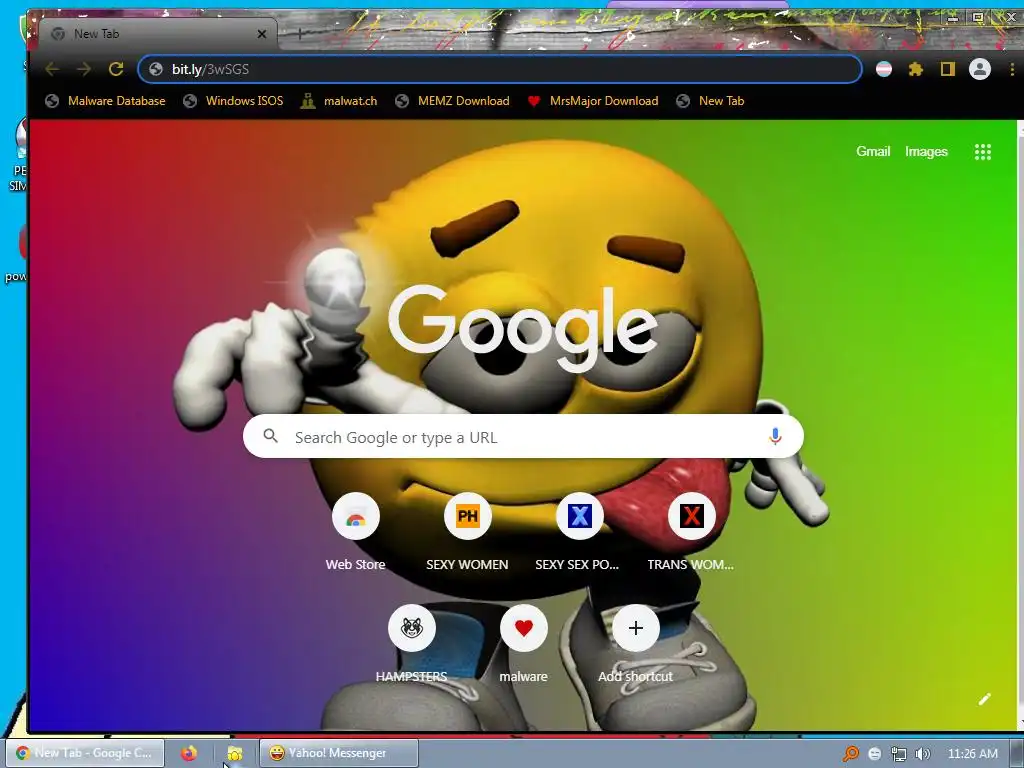Close the New Tab tab
1024x768 pixels.
coord(262,34)
